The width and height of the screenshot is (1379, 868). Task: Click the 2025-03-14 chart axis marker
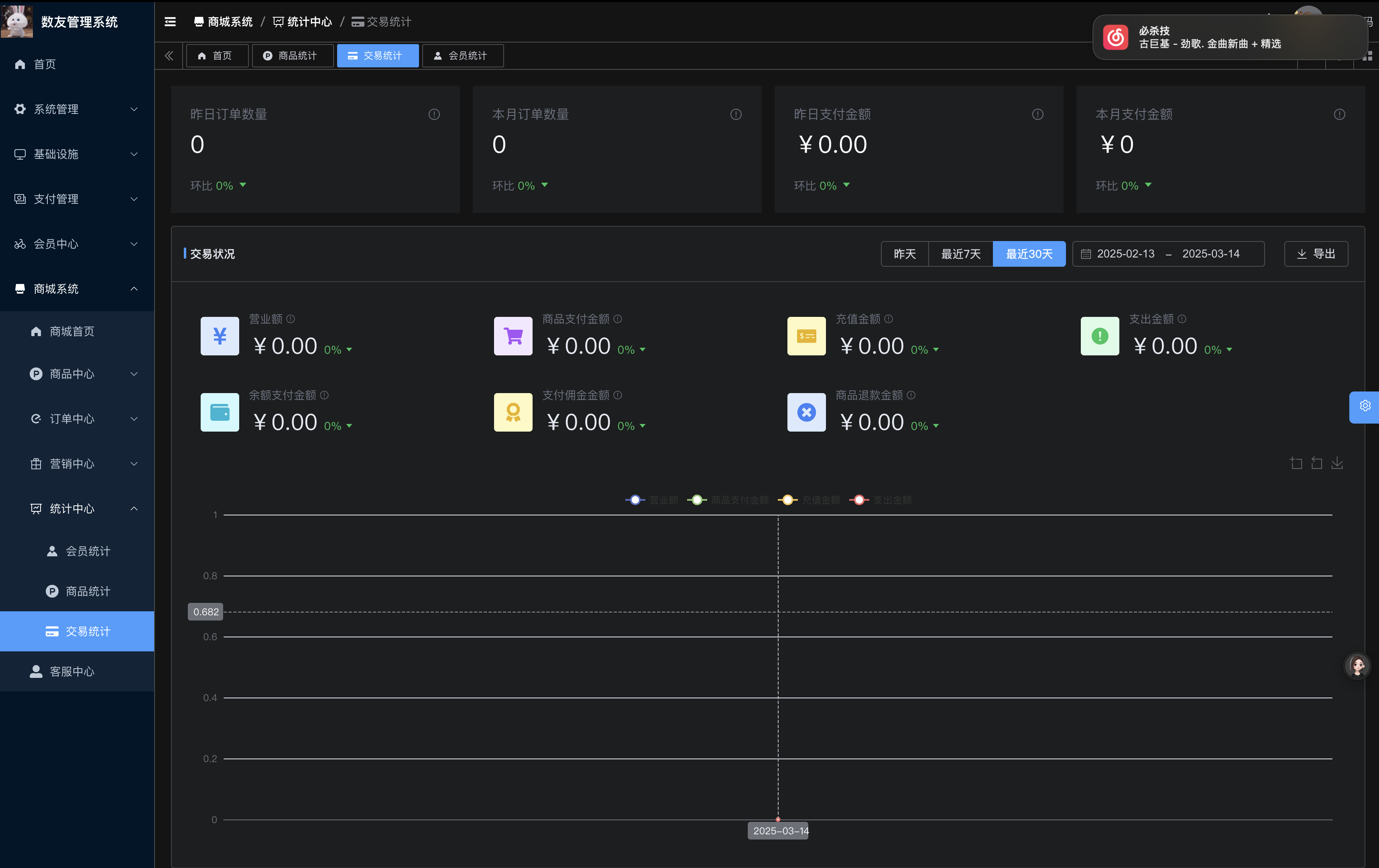point(778,831)
